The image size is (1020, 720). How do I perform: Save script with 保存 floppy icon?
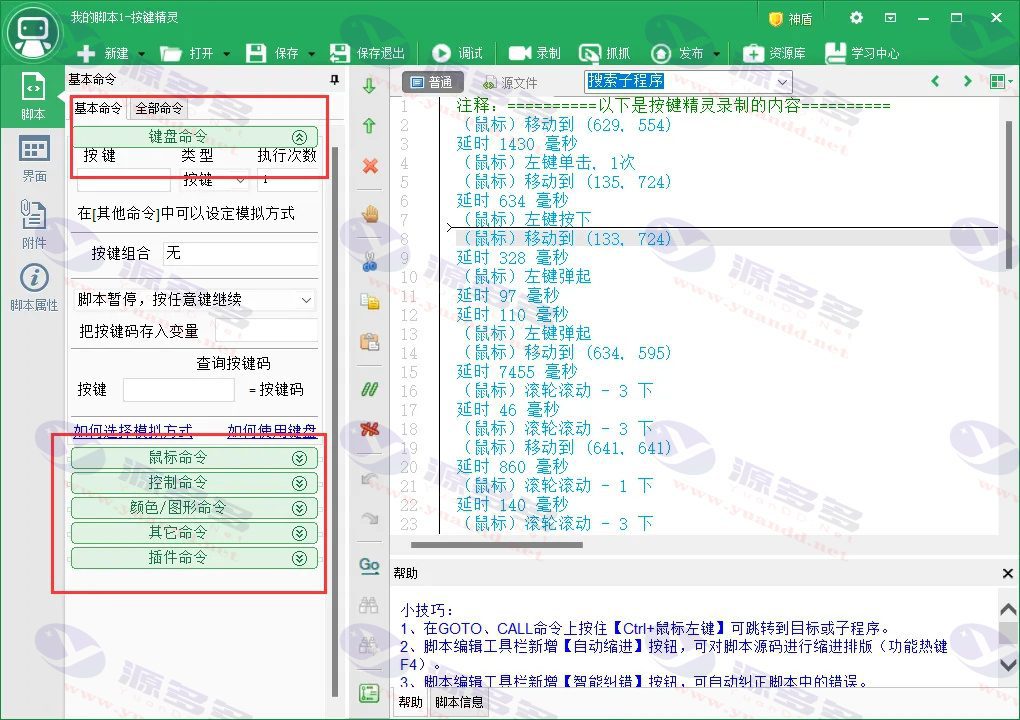point(256,53)
